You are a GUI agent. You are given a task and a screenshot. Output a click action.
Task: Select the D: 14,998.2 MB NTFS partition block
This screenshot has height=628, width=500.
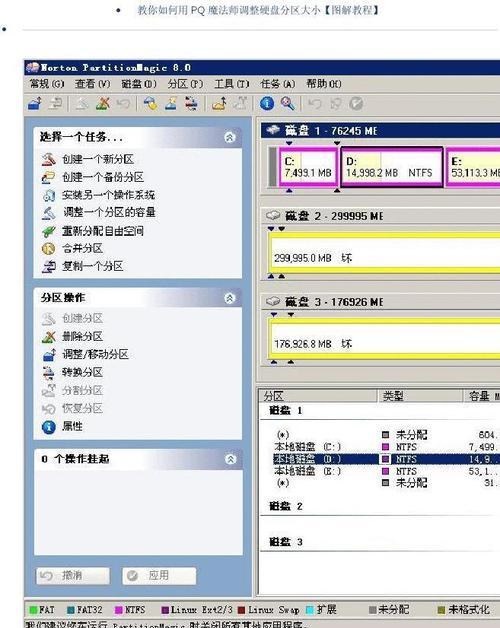click(392, 167)
